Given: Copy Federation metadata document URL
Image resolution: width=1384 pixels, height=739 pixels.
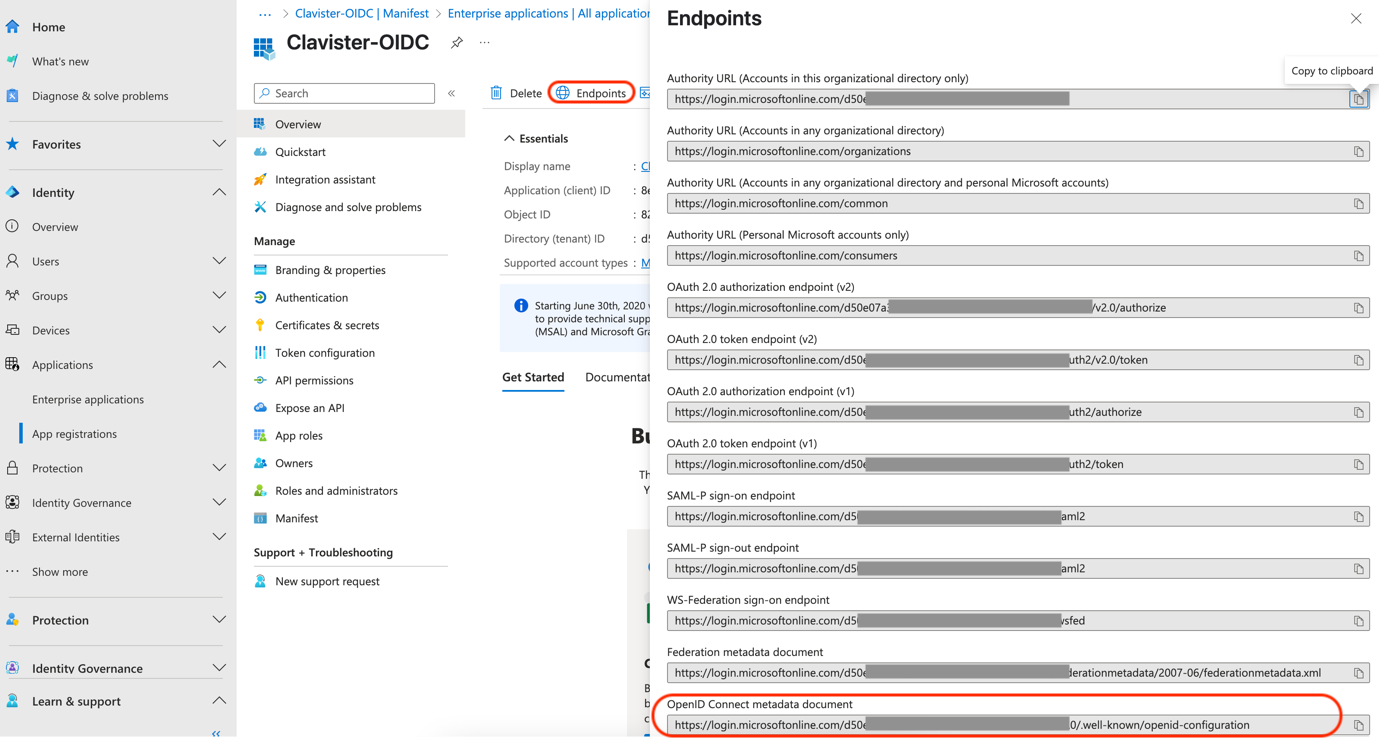Looking at the screenshot, I should tap(1358, 673).
